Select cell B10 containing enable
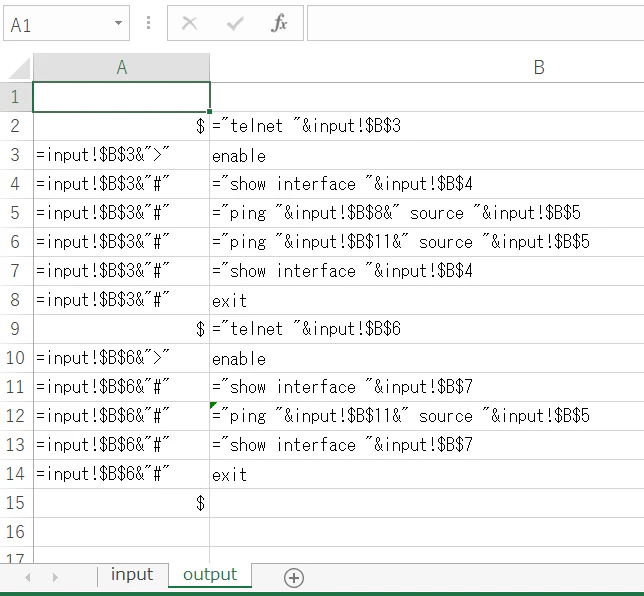The image size is (644, 596). coord(427,358)
